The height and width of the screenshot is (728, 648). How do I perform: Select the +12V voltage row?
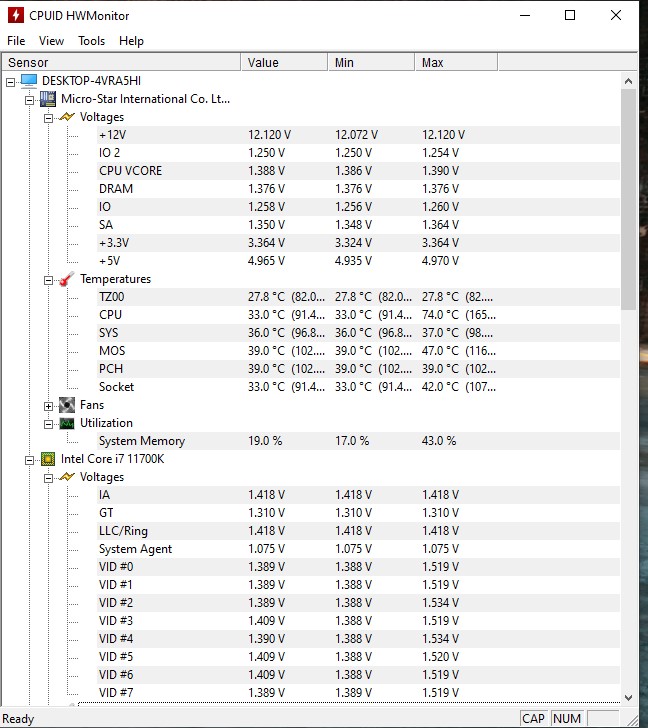click(358, 135)
